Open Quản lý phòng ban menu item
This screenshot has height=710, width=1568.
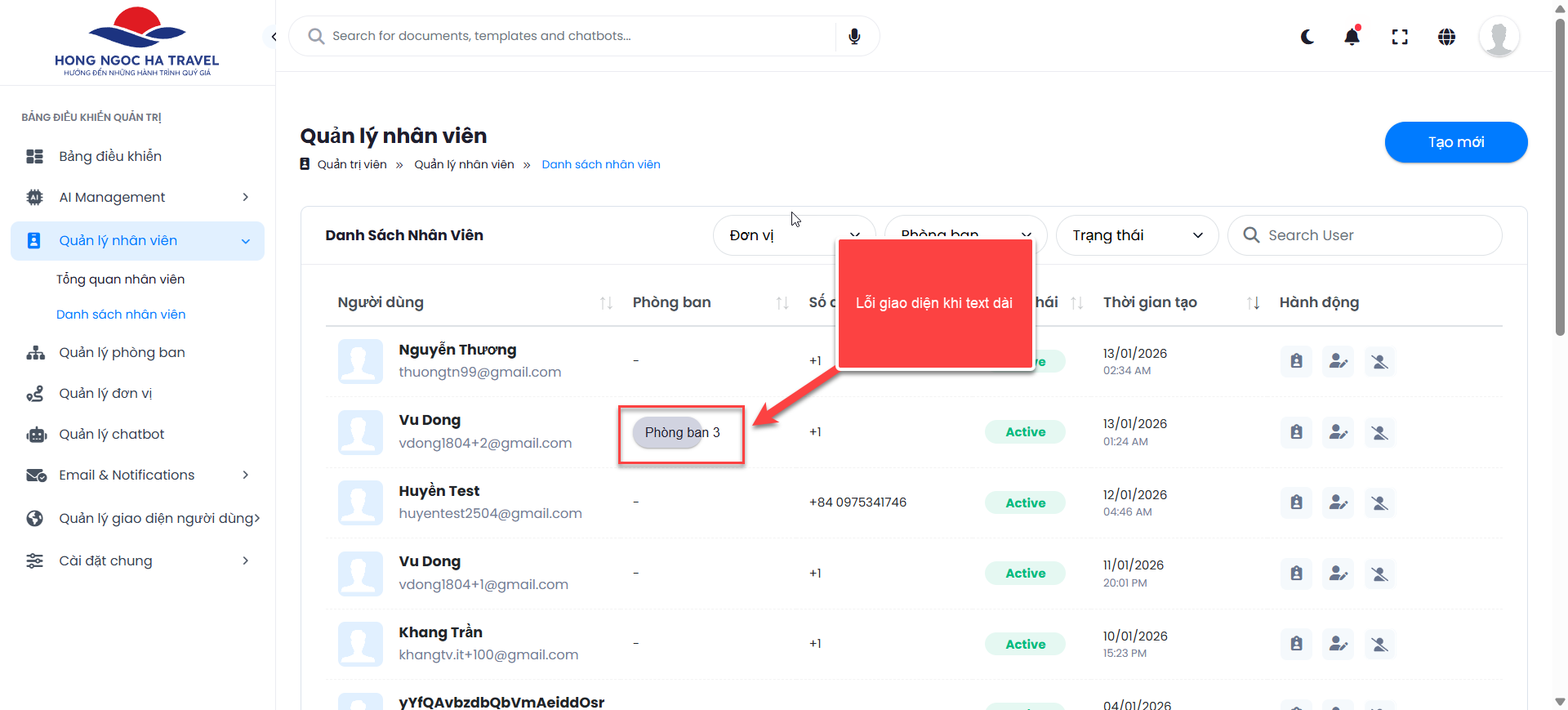pyautogui.click(x=122, y=352)
